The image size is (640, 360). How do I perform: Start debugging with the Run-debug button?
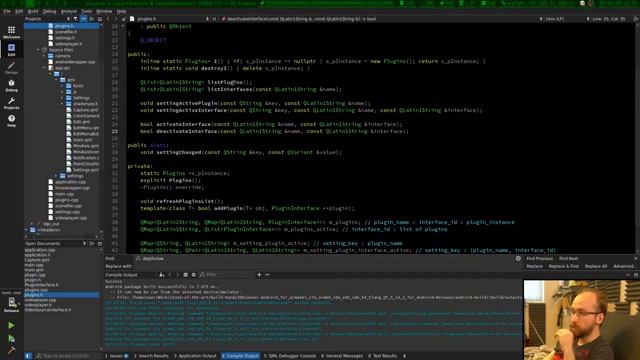(11, 339)
